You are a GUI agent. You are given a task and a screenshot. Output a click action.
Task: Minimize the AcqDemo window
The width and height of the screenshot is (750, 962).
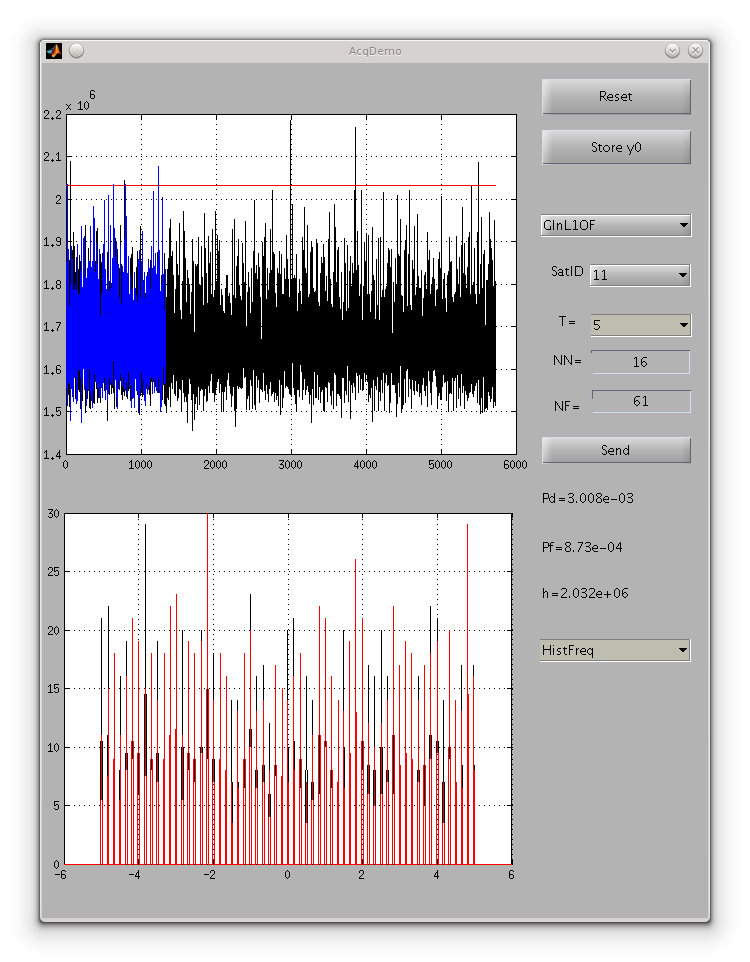click(x=672, y=51)
